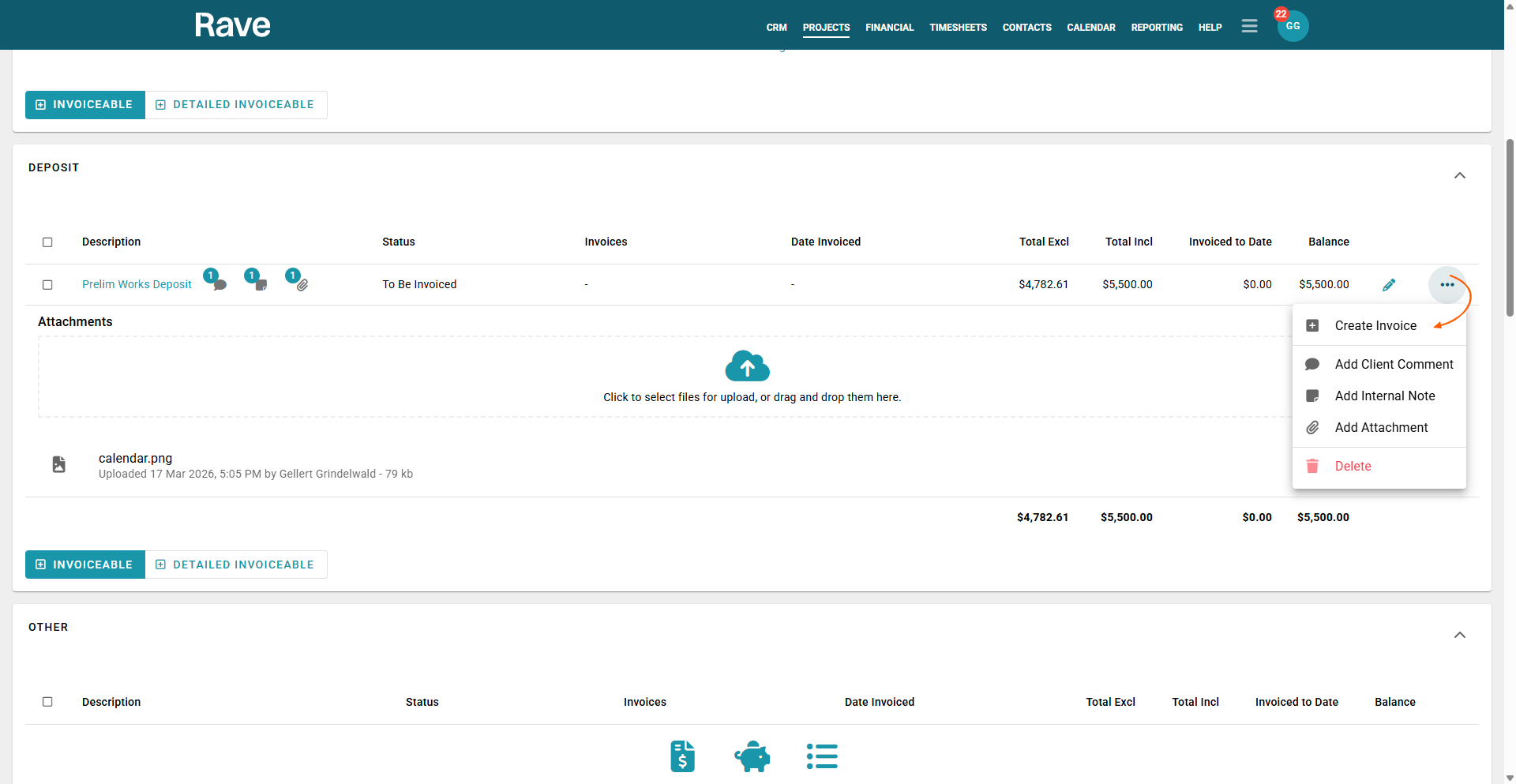Image resolution: width=1516 pixels, height=784 pixels.
Task: Click the GG user avatar
Action: (x=1293, y=26)
